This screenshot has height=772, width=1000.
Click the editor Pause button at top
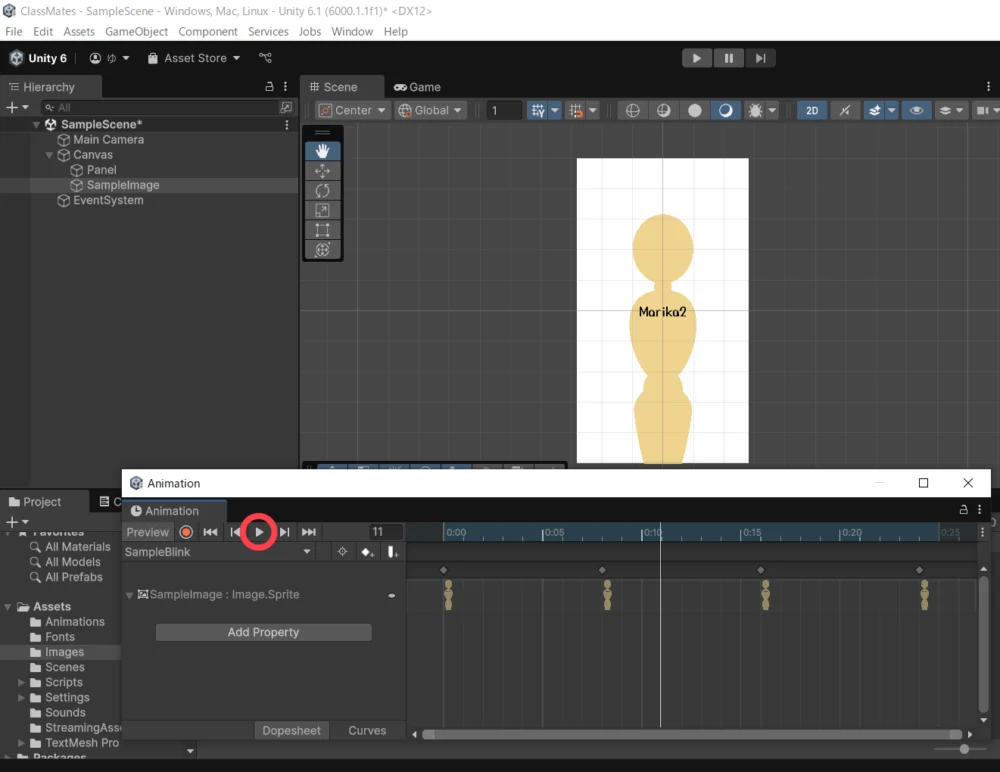[x=729, y=58]
